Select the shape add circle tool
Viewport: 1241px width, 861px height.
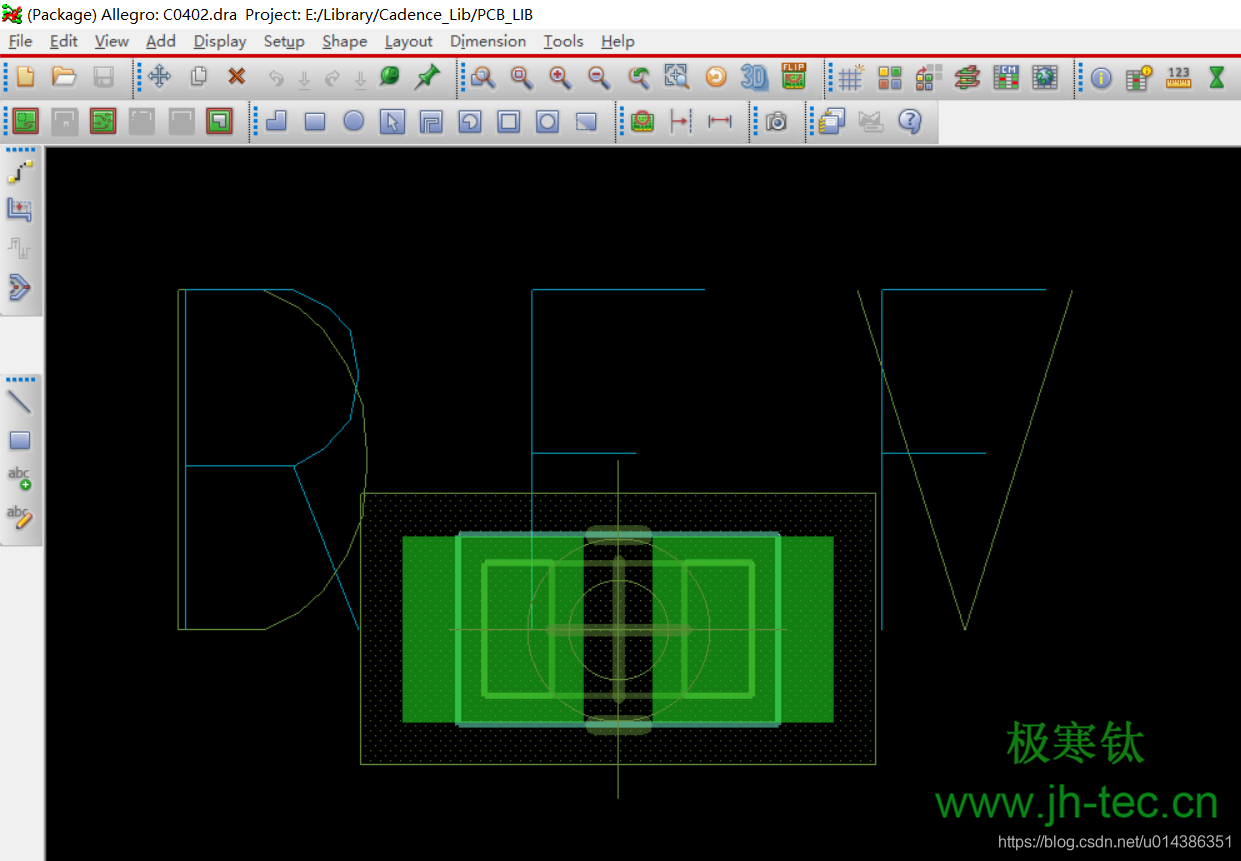(354, 121)
